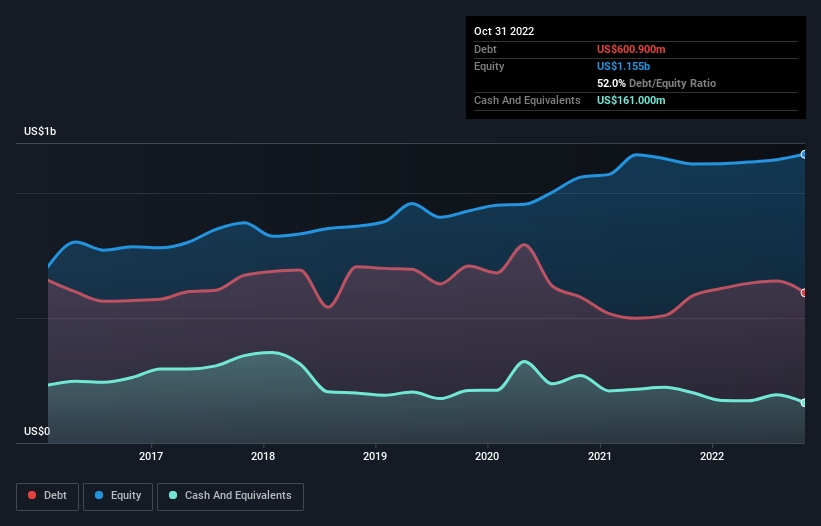
Task: Click the 2020 x-axis label
Action: click(x=487, y=456)
